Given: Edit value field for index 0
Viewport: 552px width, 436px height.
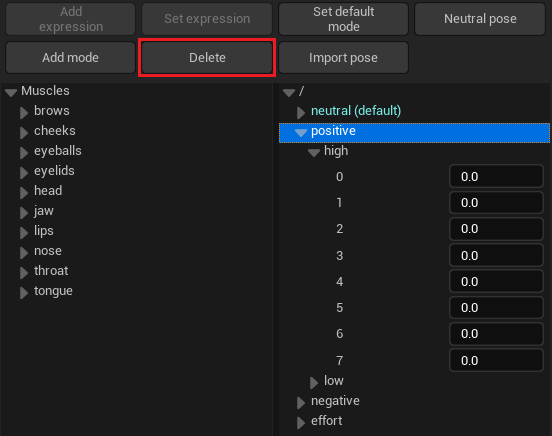Looking at the screenshot, I should pyautogui.click(x=496, y=176).
